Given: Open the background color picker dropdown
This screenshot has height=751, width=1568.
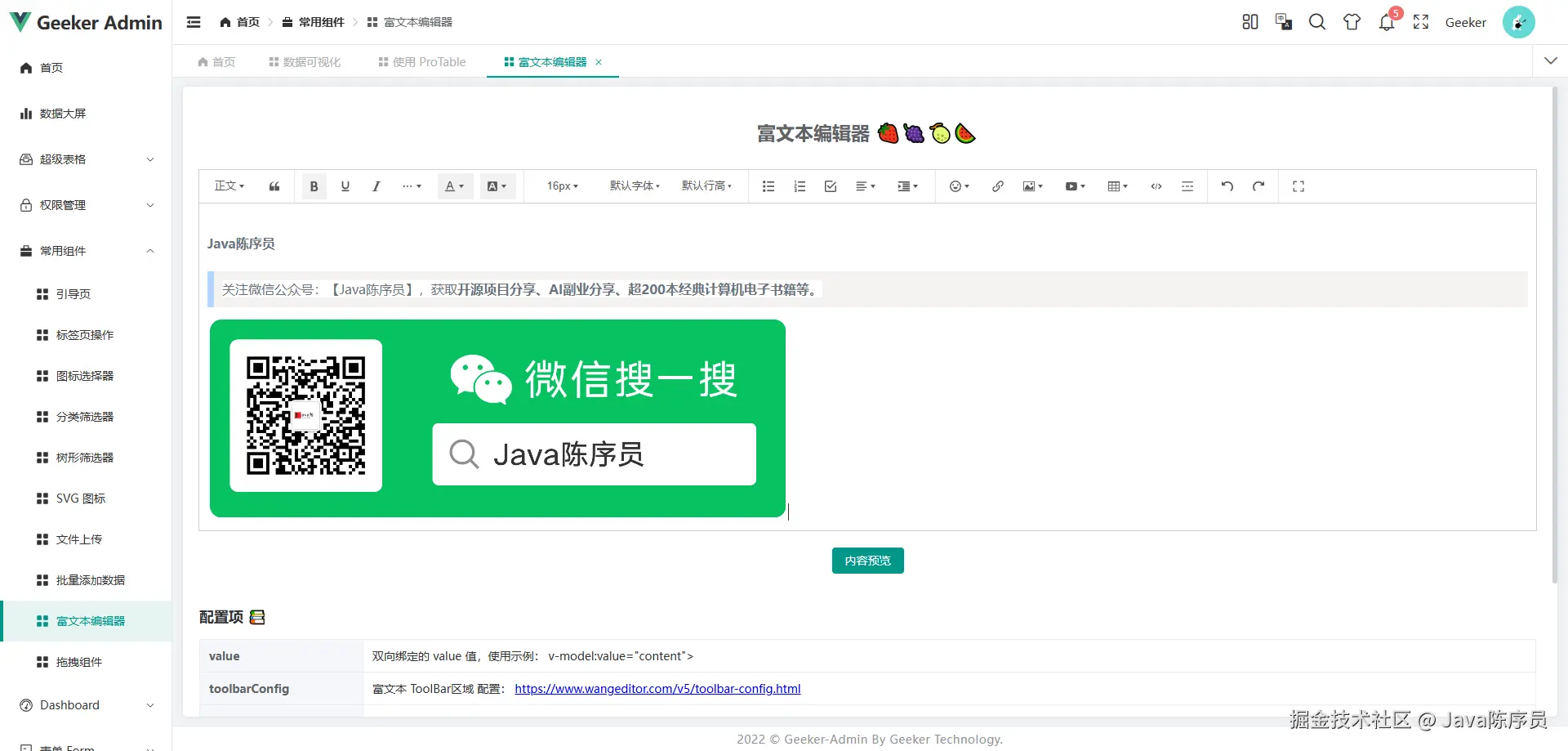Looking at the screenshot, I should tap(497, 186).
